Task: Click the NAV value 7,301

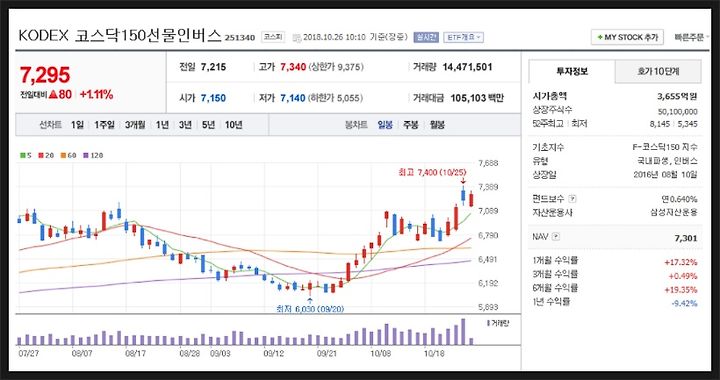Action: click(686, 238)
